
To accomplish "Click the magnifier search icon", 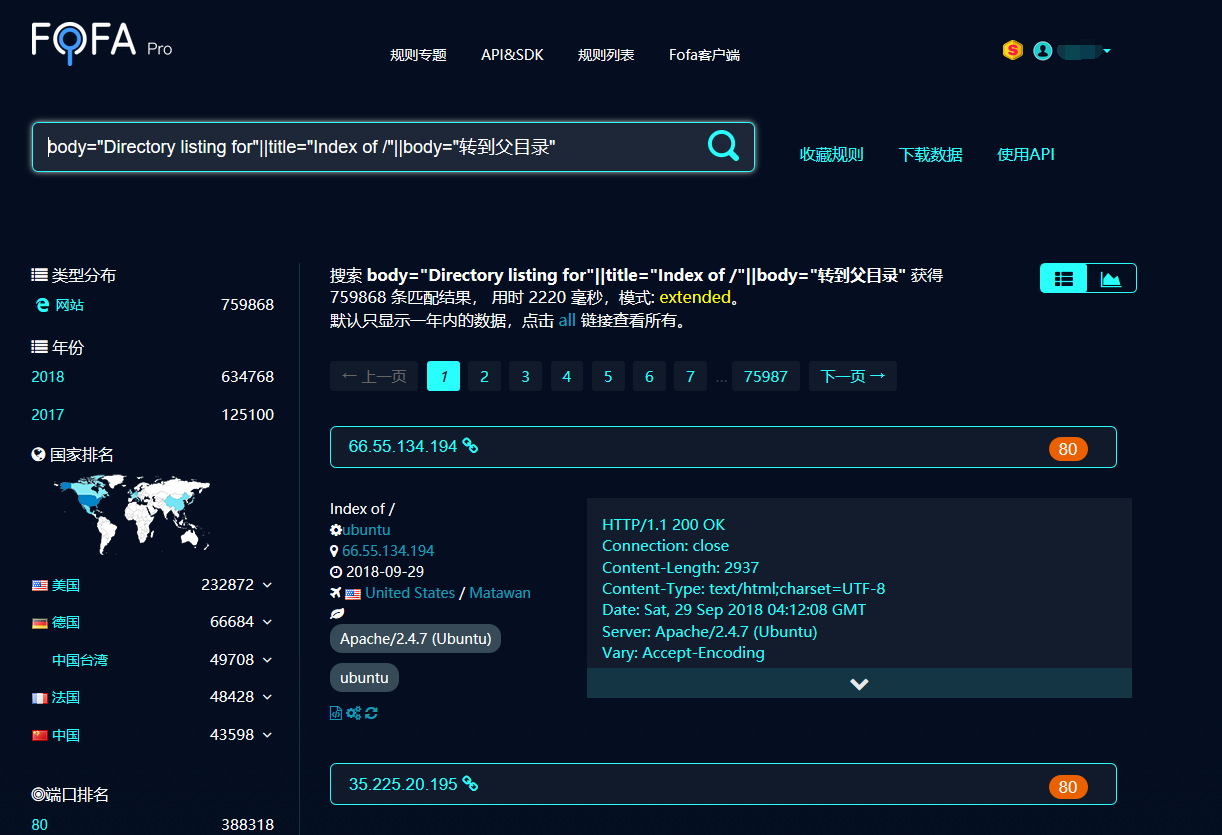I will 723,146.
